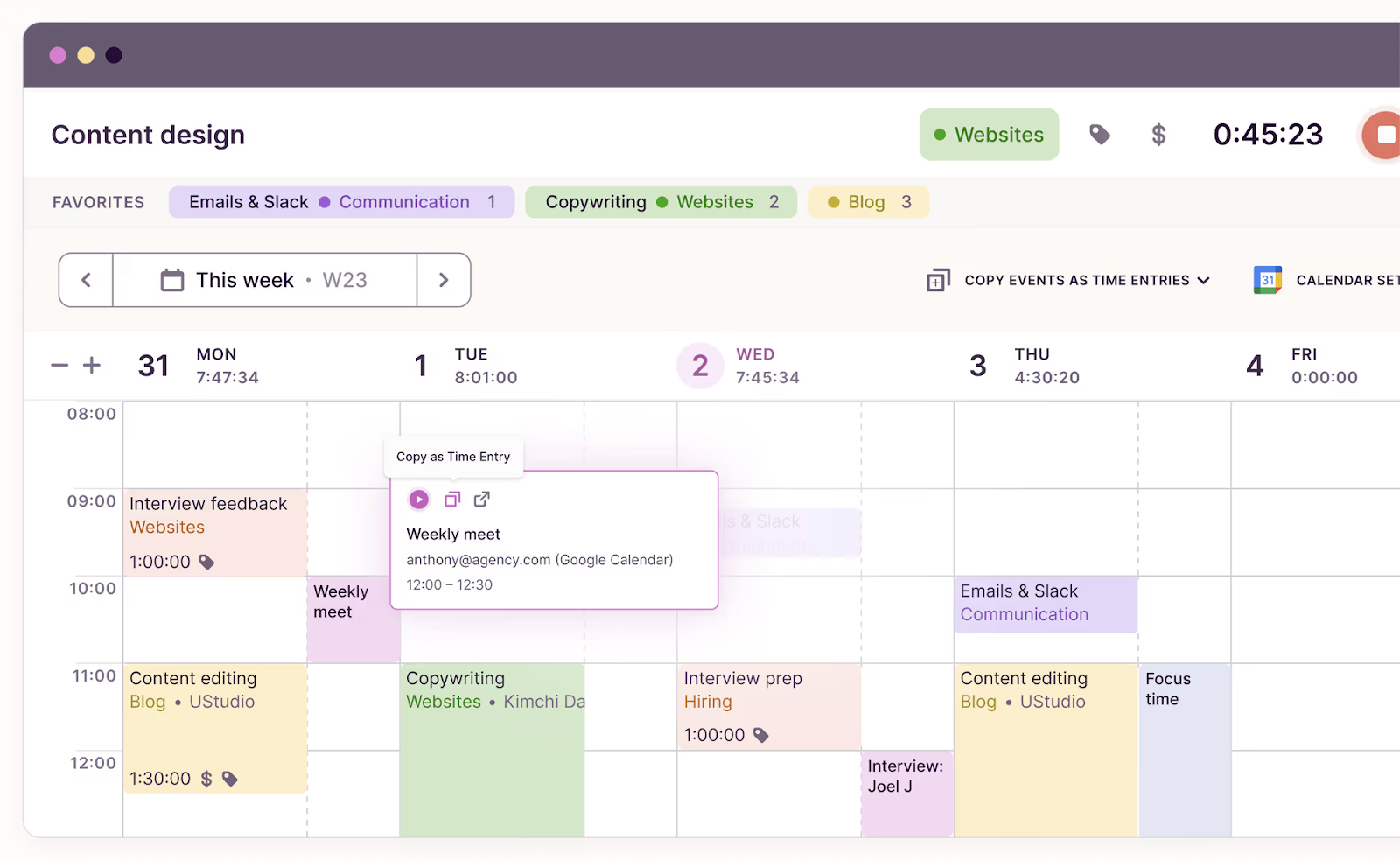Click the anthony@agency.com Google Calendar text

(x=540, y=560)
